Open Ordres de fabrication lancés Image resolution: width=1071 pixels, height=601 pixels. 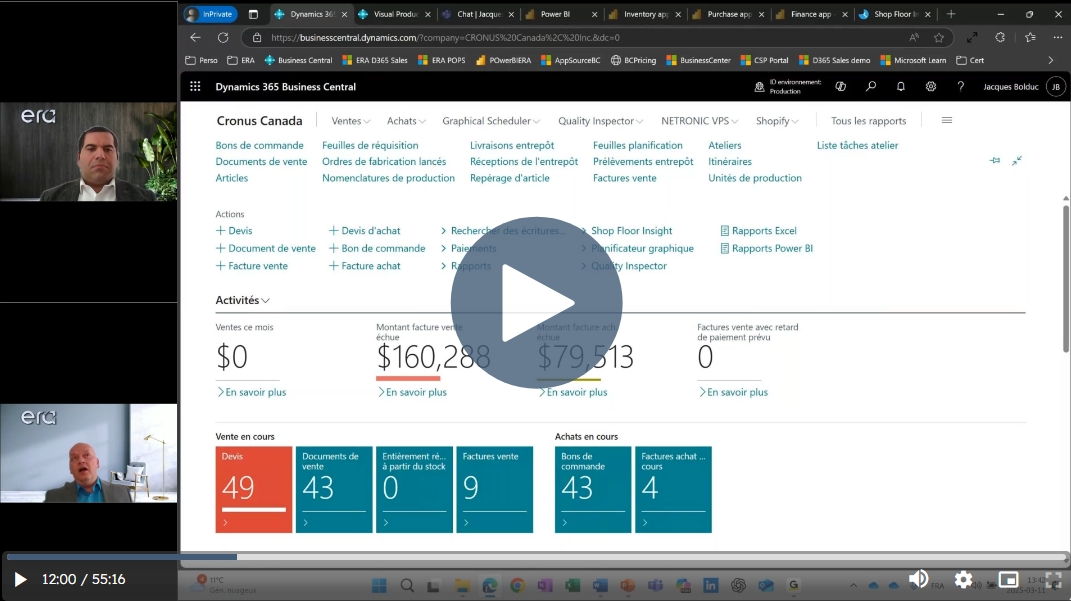pyautogui.click(x=384, y=162)
